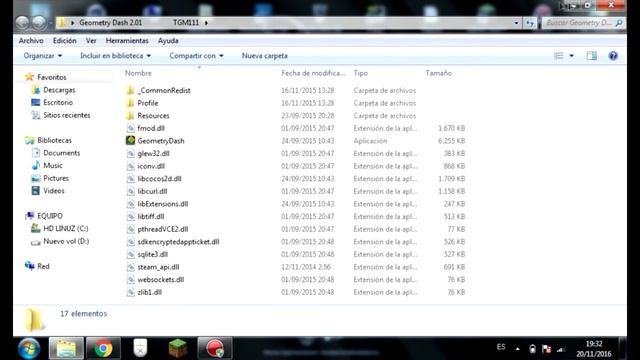Image resolution: width=640 pixels, height=360 pixels.
Task: Sort by the Fecha de modificación column
Action: (313, 73)
